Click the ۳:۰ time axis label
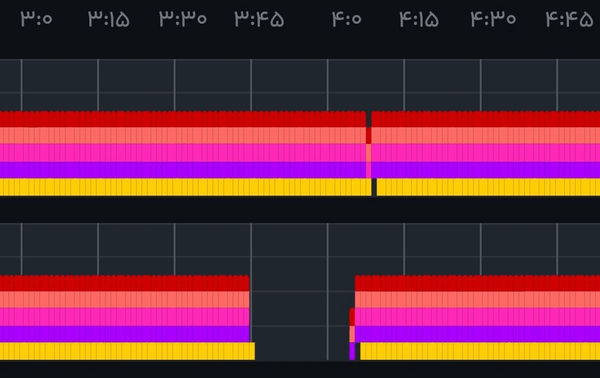 click(x=36, y=18)
